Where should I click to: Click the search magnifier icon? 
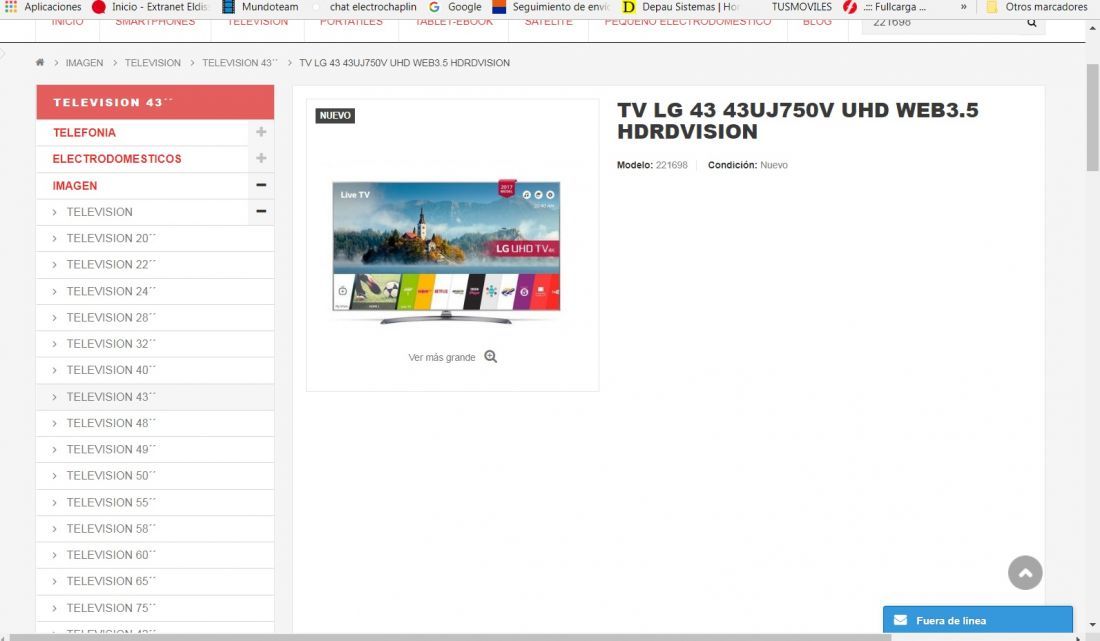[1031, 22]
